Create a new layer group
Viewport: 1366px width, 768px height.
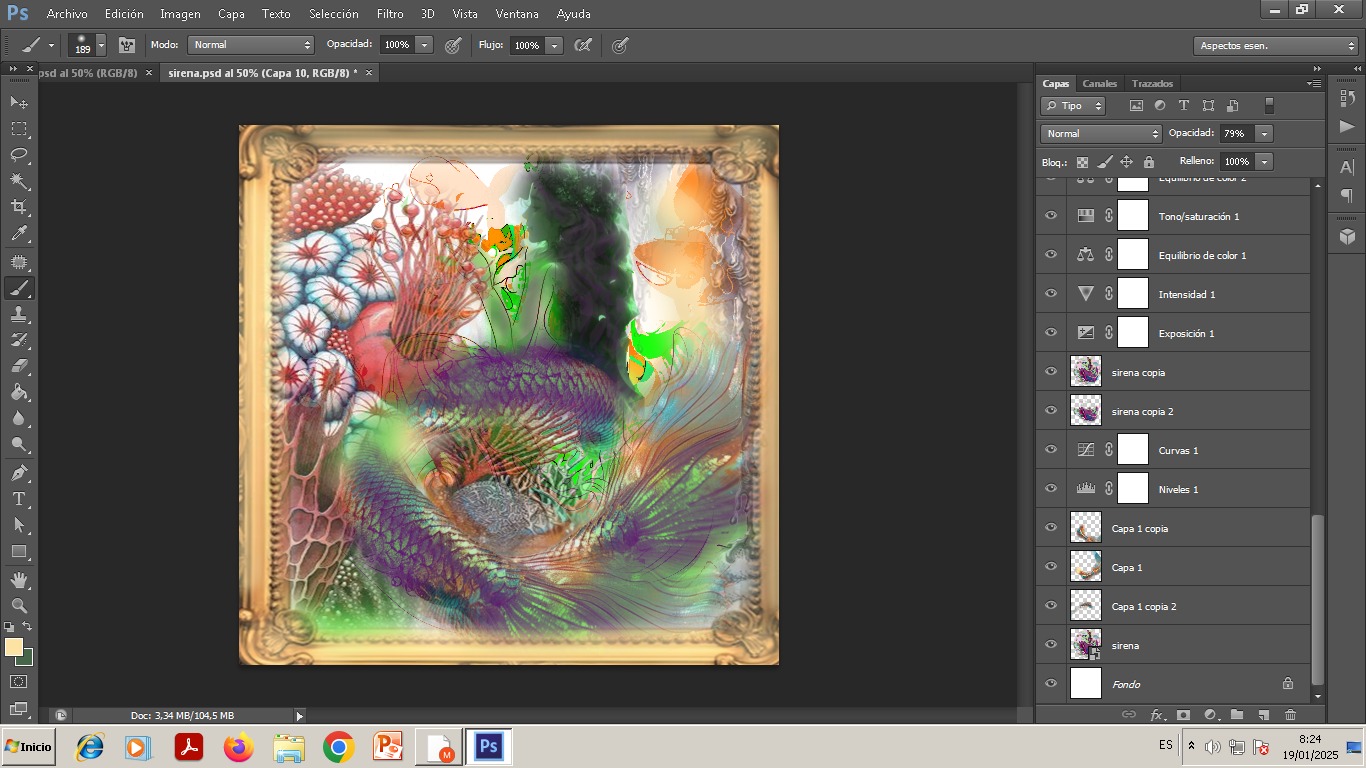pos(1237,715)
